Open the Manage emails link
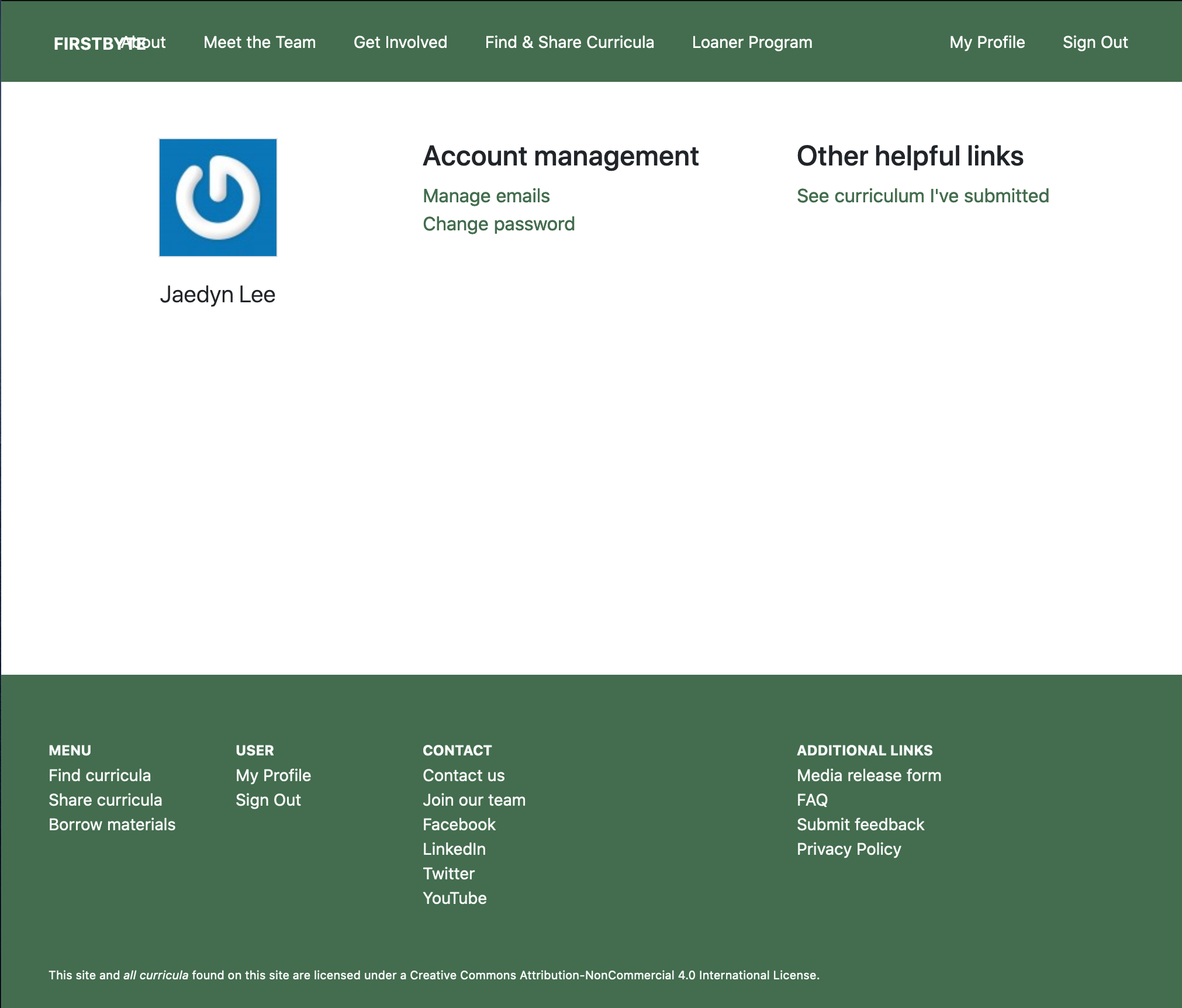Screen dimensions: 1182x1008 [486, 196]
